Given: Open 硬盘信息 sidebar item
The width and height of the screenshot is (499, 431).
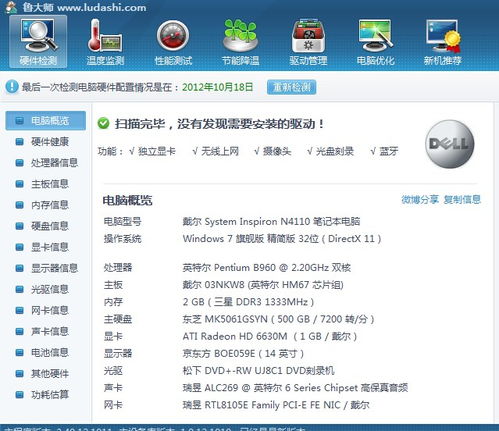Looking at the screenshot, I should tap(46, 226).
